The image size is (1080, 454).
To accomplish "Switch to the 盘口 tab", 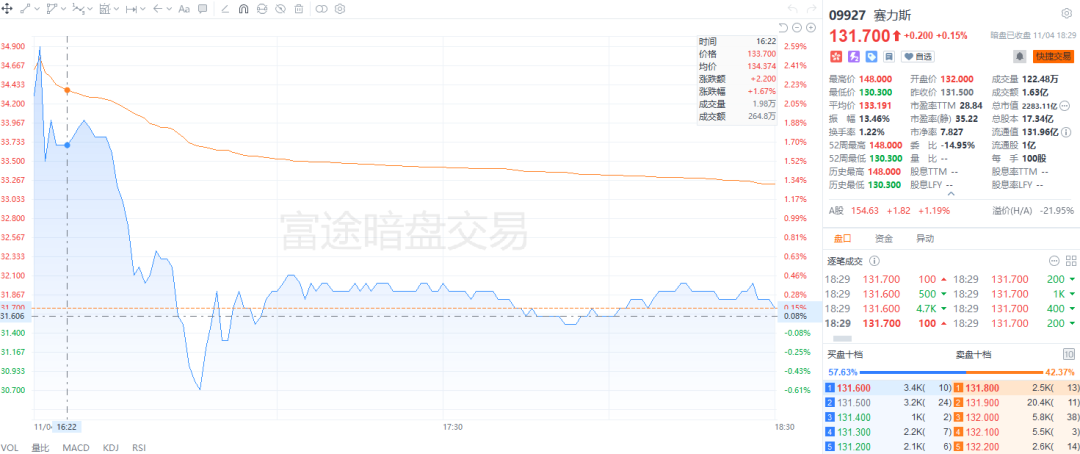I will 843,238.
